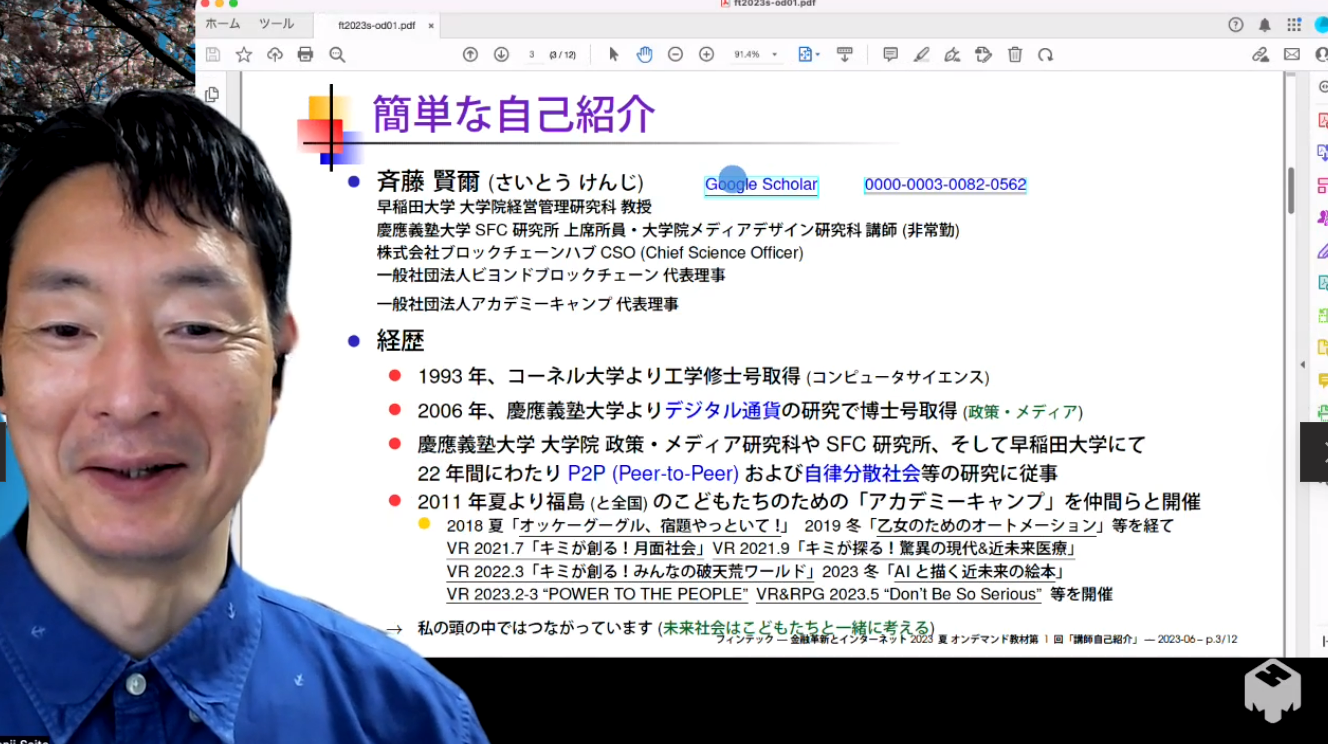The height and width of the screenshot is (744, 1328).
Task: Open the find text magnifier tool
Action: [337, 55]
